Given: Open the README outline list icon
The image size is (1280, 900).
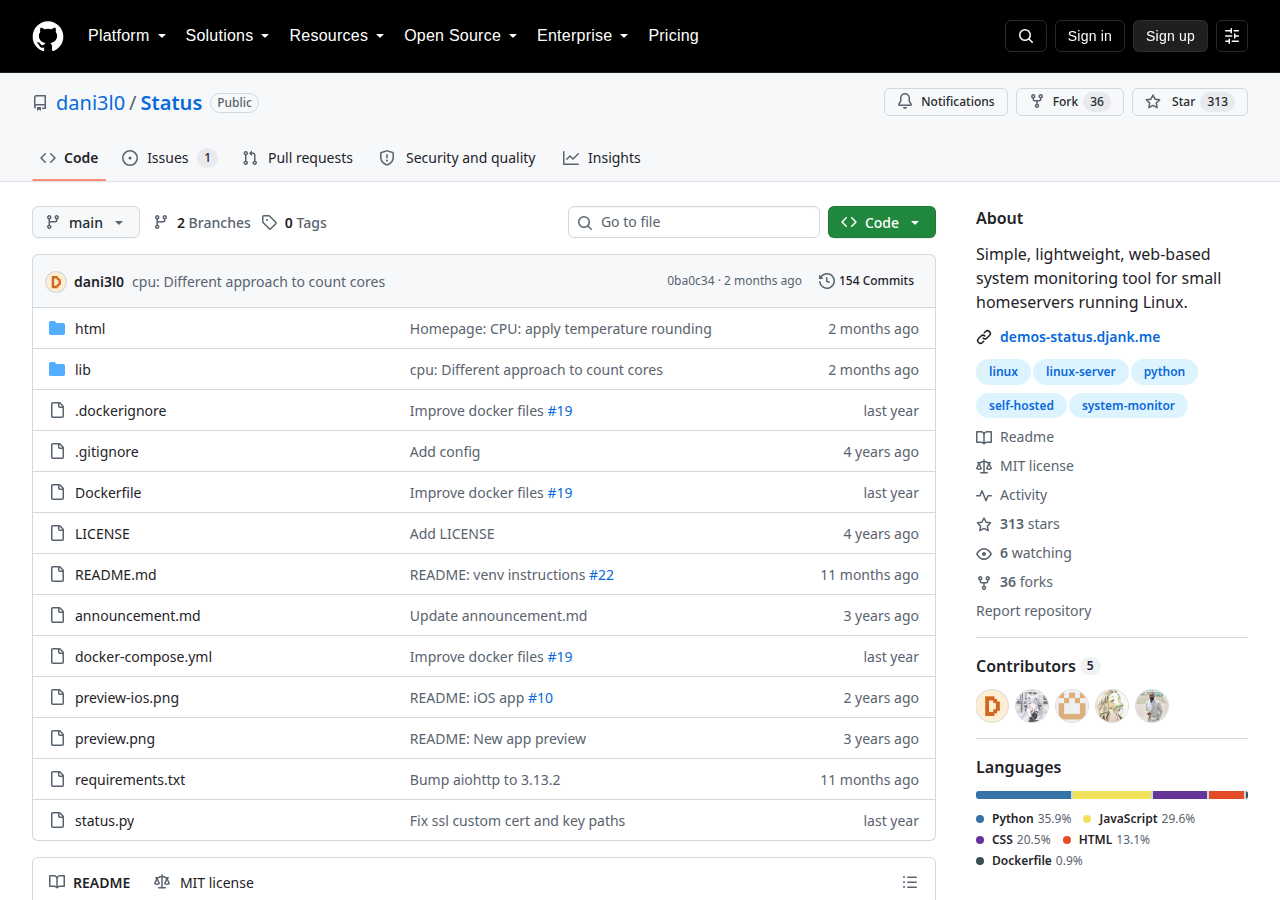Looking at the screenshot, I should [910, 882].
